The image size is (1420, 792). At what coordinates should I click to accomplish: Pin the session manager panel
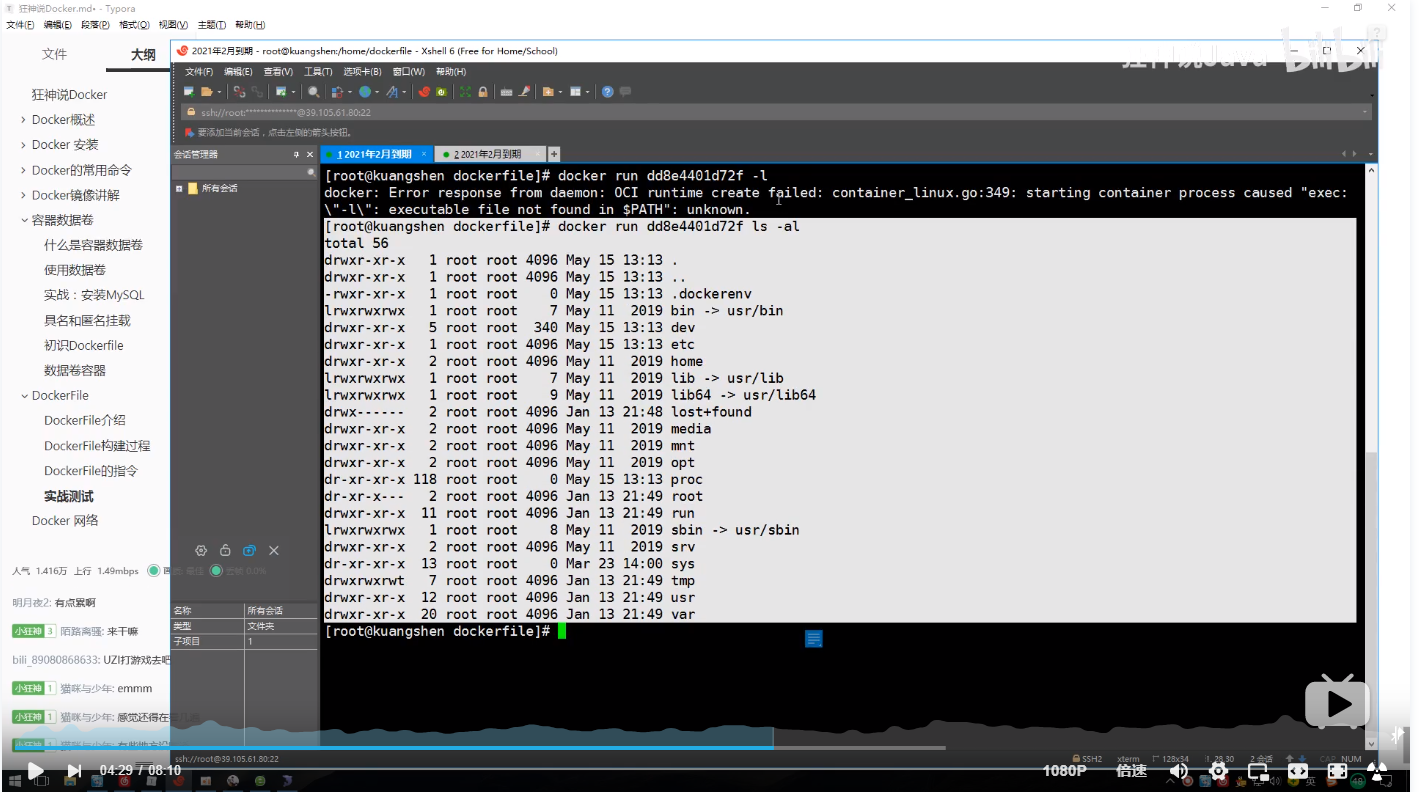[296, 154]
